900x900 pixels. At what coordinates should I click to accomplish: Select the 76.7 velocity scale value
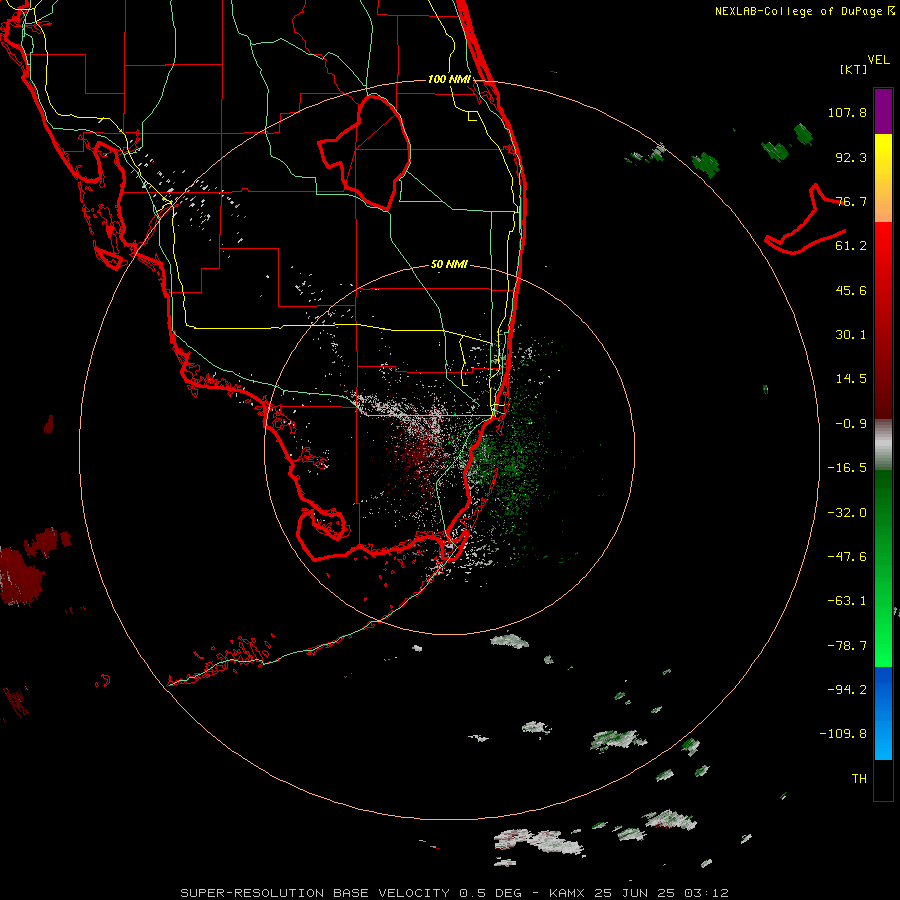point(851,201)
